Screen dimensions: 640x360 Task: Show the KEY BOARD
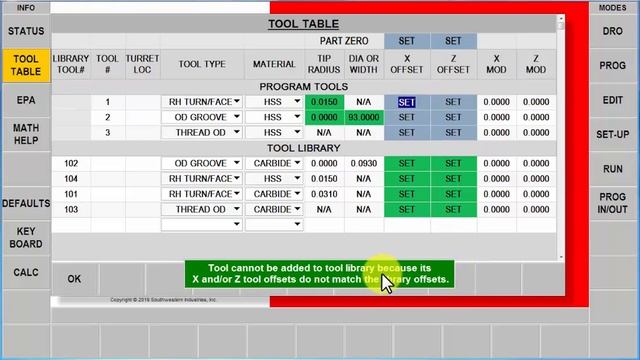click(26, 238)
